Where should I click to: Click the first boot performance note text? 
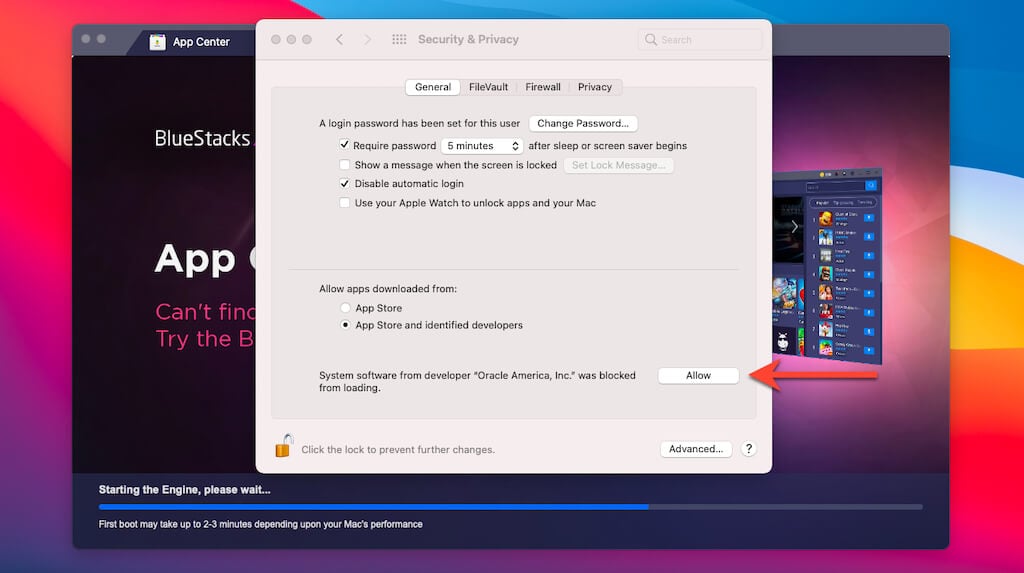[261, 524]
